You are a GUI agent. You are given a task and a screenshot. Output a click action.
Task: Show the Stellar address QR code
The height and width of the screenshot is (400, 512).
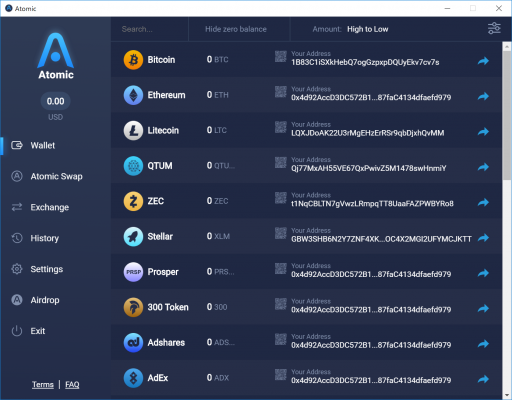(281, 233)
